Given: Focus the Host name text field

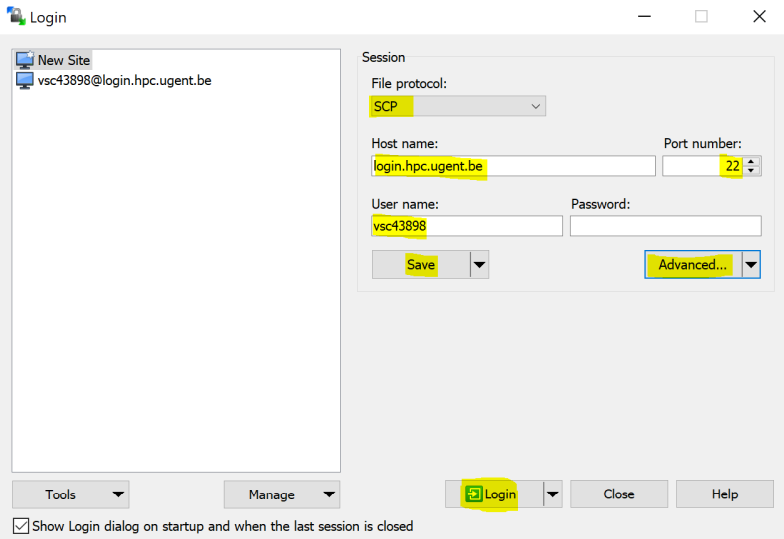Looking at the screenshot, I should (x=513, y=166).
